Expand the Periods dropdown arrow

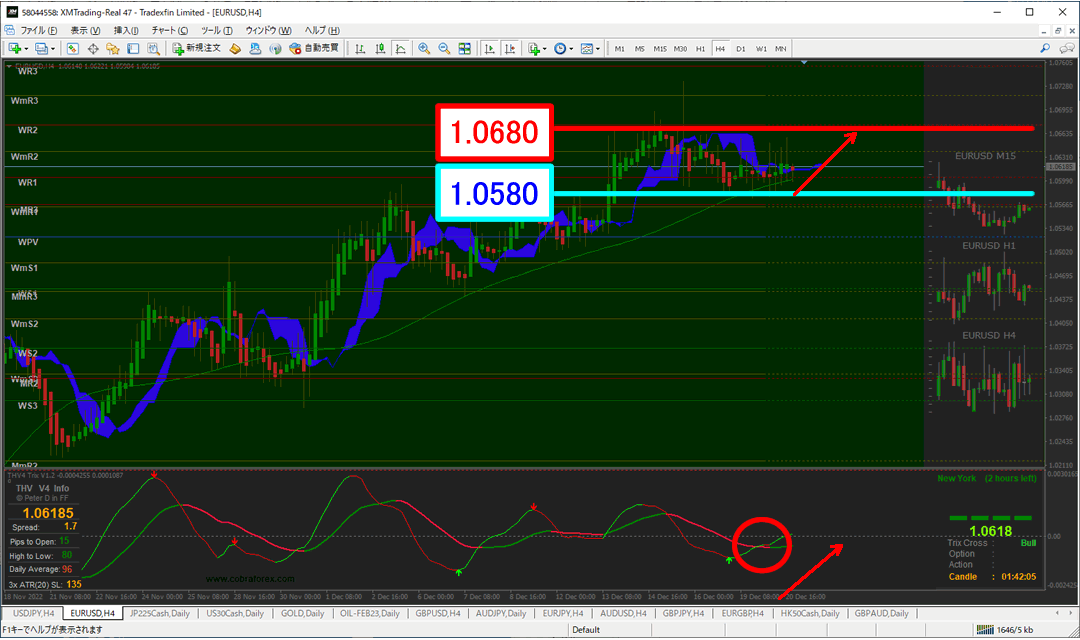tap(571, 49)
